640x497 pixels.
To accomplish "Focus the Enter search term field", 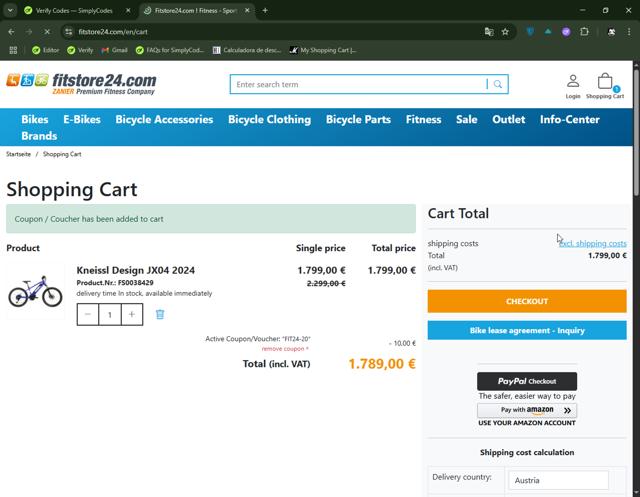I will 359,84.
